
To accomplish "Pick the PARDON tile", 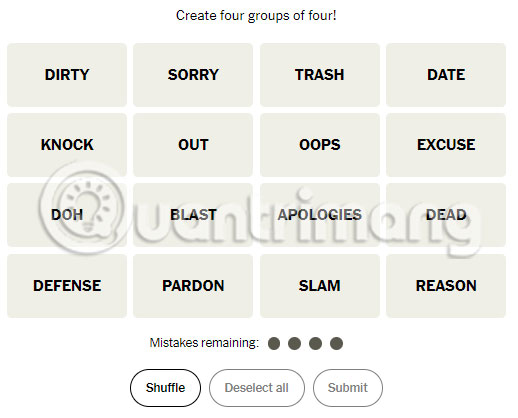I will point(193,286).
